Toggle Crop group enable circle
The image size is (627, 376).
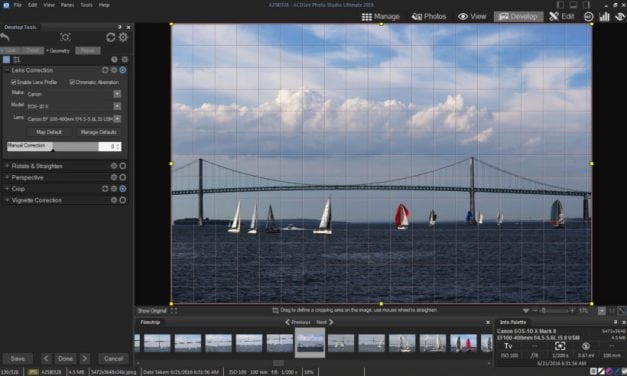point(123,188)
